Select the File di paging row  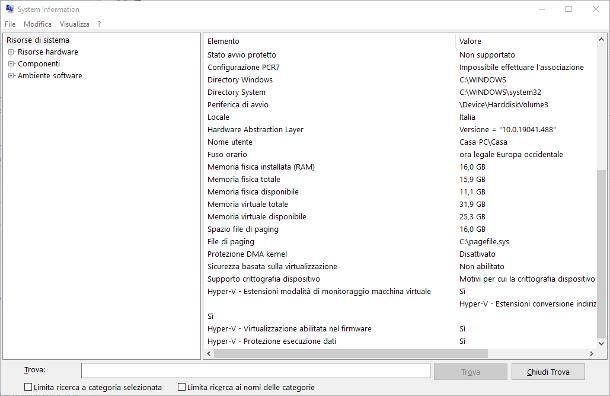400,242
